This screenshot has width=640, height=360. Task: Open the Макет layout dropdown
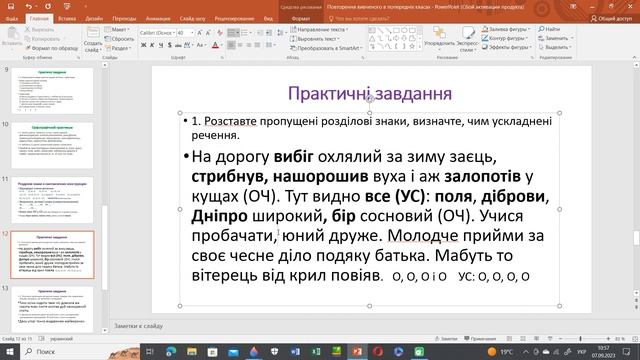[x=117, y=29]
